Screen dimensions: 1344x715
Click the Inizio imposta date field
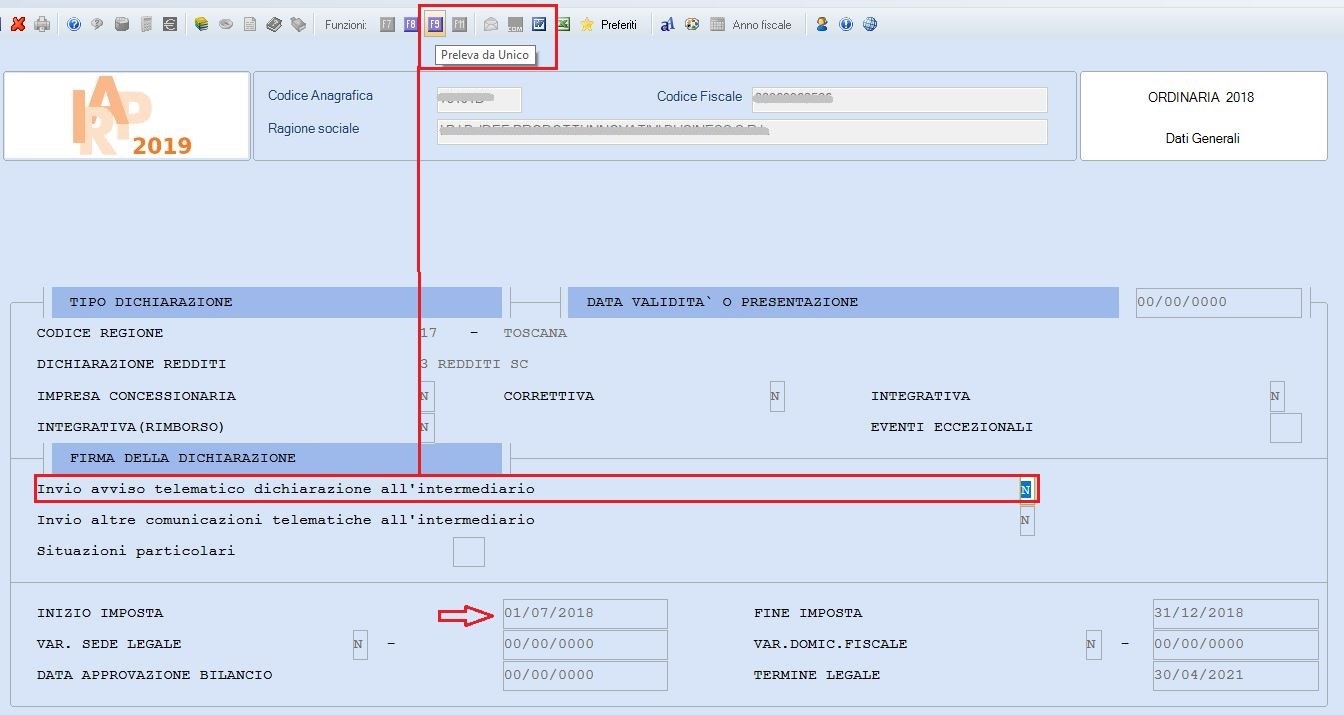tap(585, 613)
